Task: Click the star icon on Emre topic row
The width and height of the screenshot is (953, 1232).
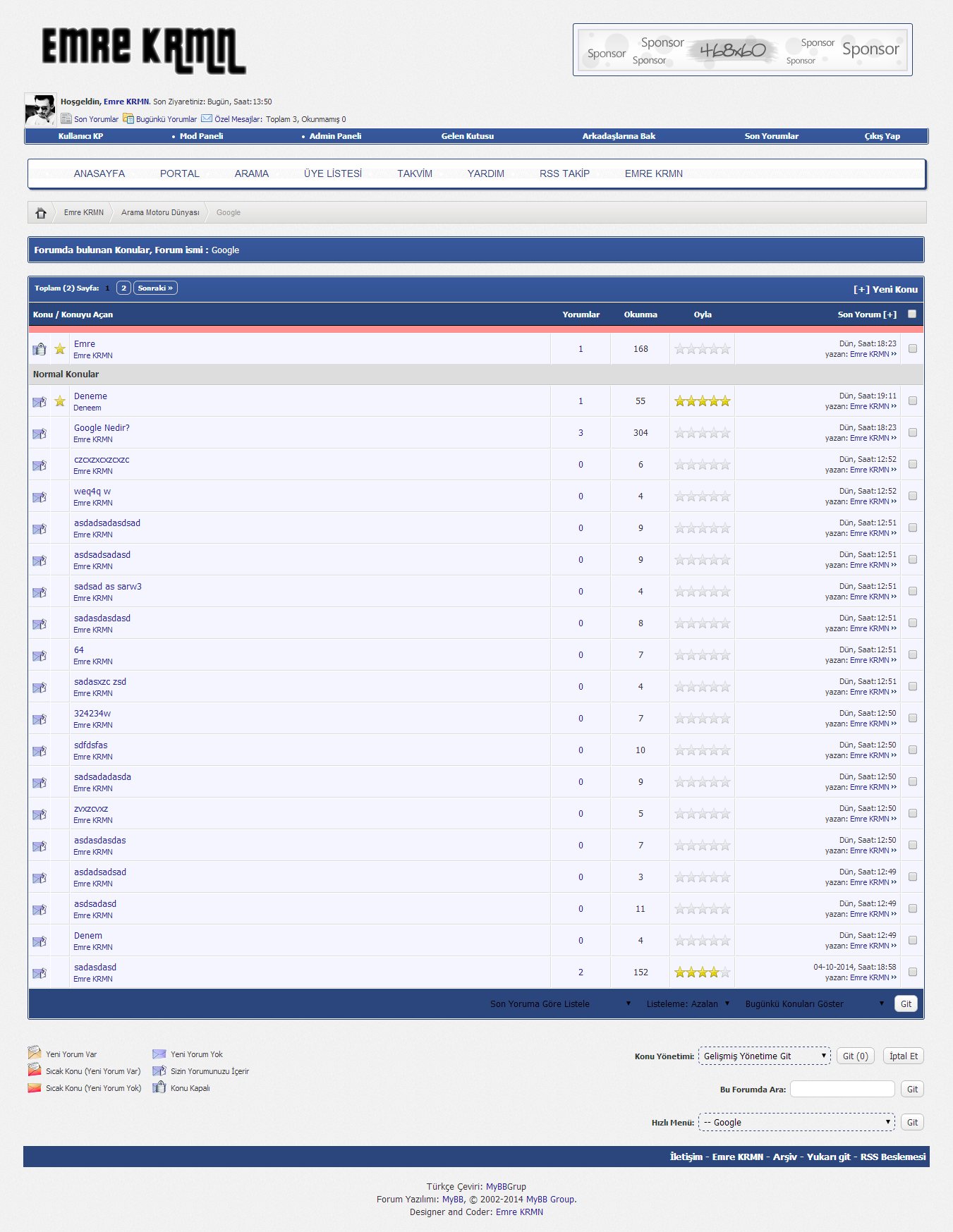Action: [x=60, y=349]
